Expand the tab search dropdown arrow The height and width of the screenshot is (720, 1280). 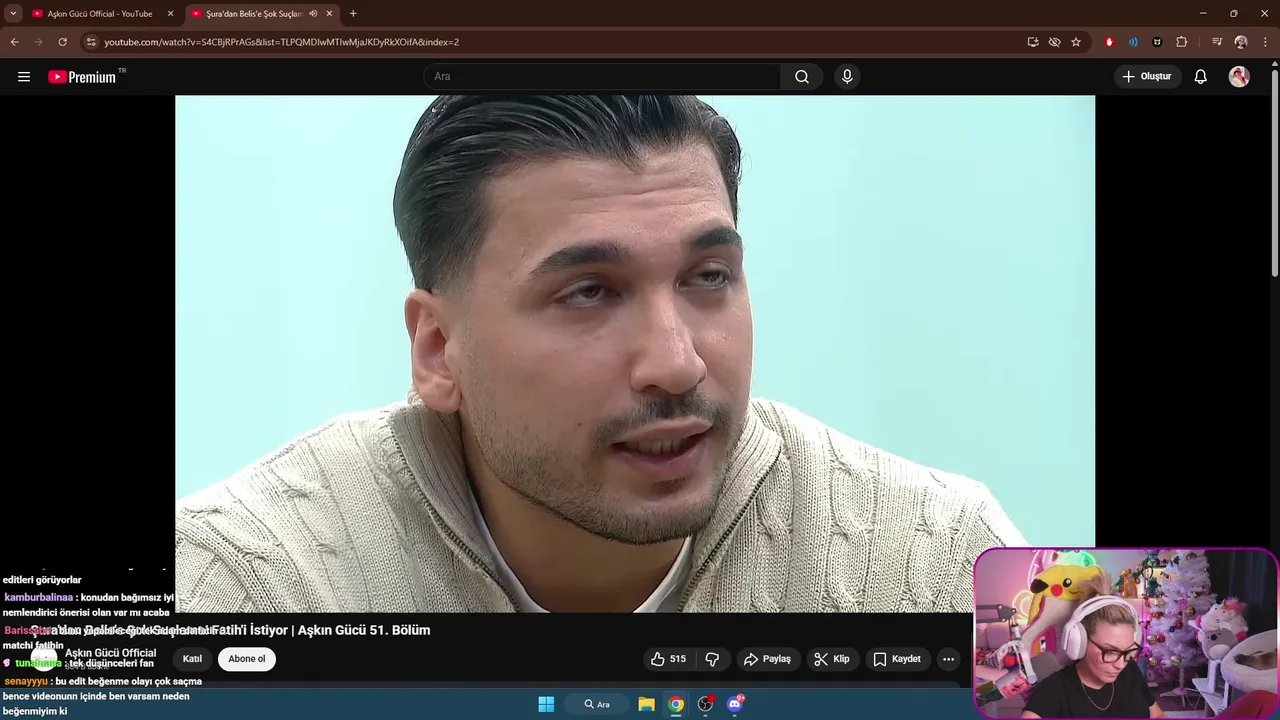coord(13,14)
